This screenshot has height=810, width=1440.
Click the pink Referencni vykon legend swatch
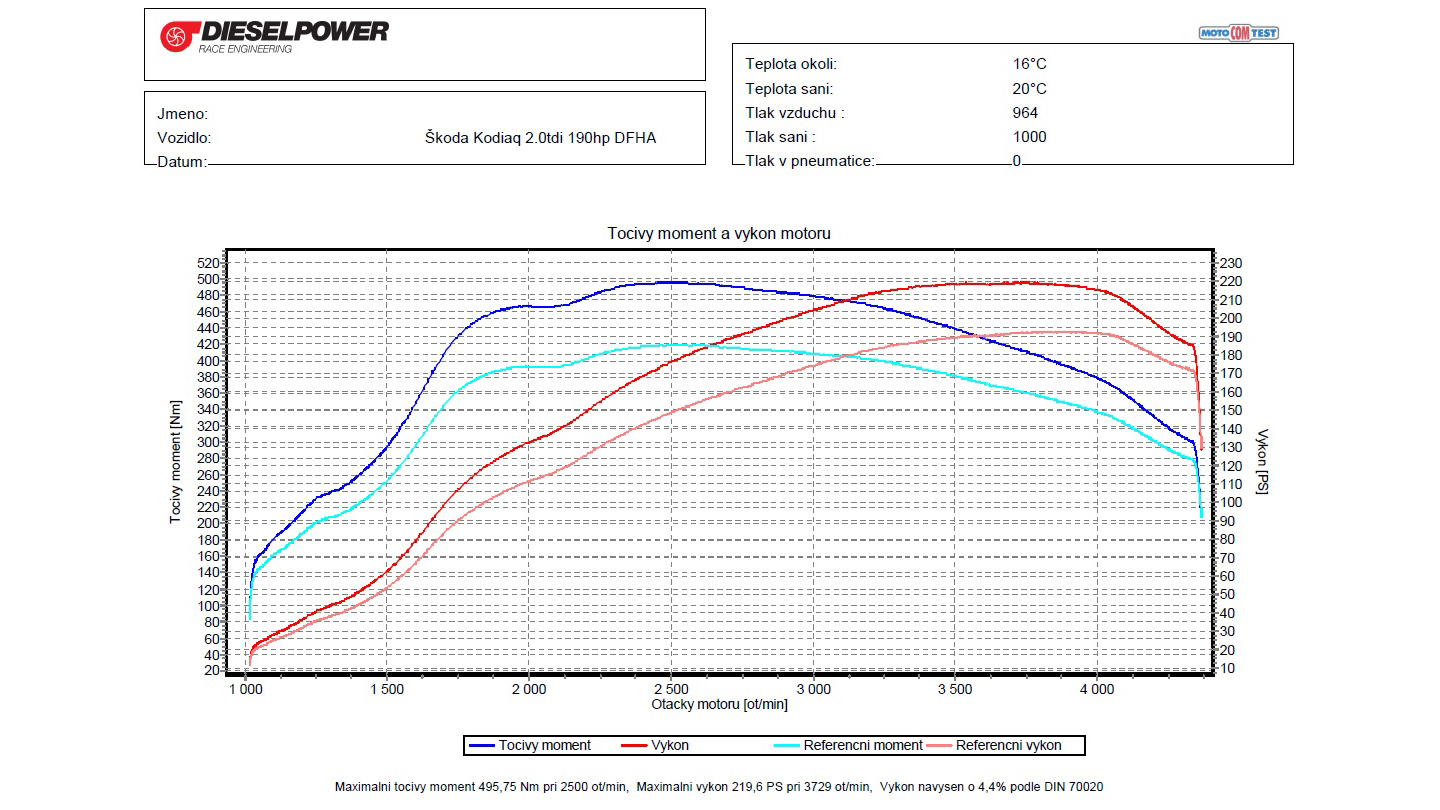[939, 745]
